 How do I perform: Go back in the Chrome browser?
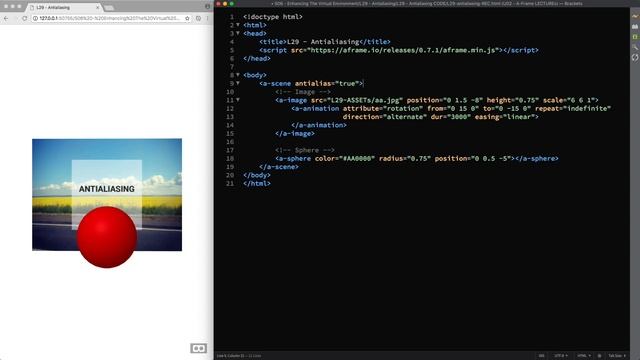6,18
